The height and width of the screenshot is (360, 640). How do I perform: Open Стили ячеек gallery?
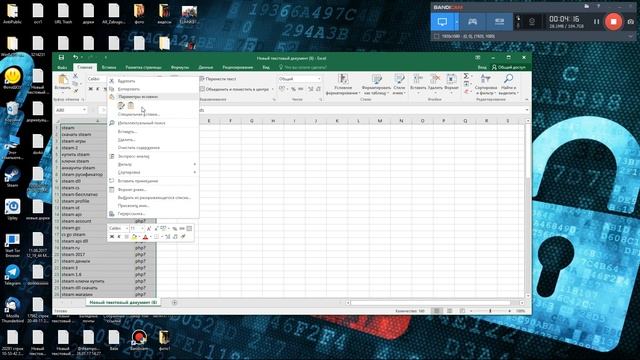click(x=399, y=84)
